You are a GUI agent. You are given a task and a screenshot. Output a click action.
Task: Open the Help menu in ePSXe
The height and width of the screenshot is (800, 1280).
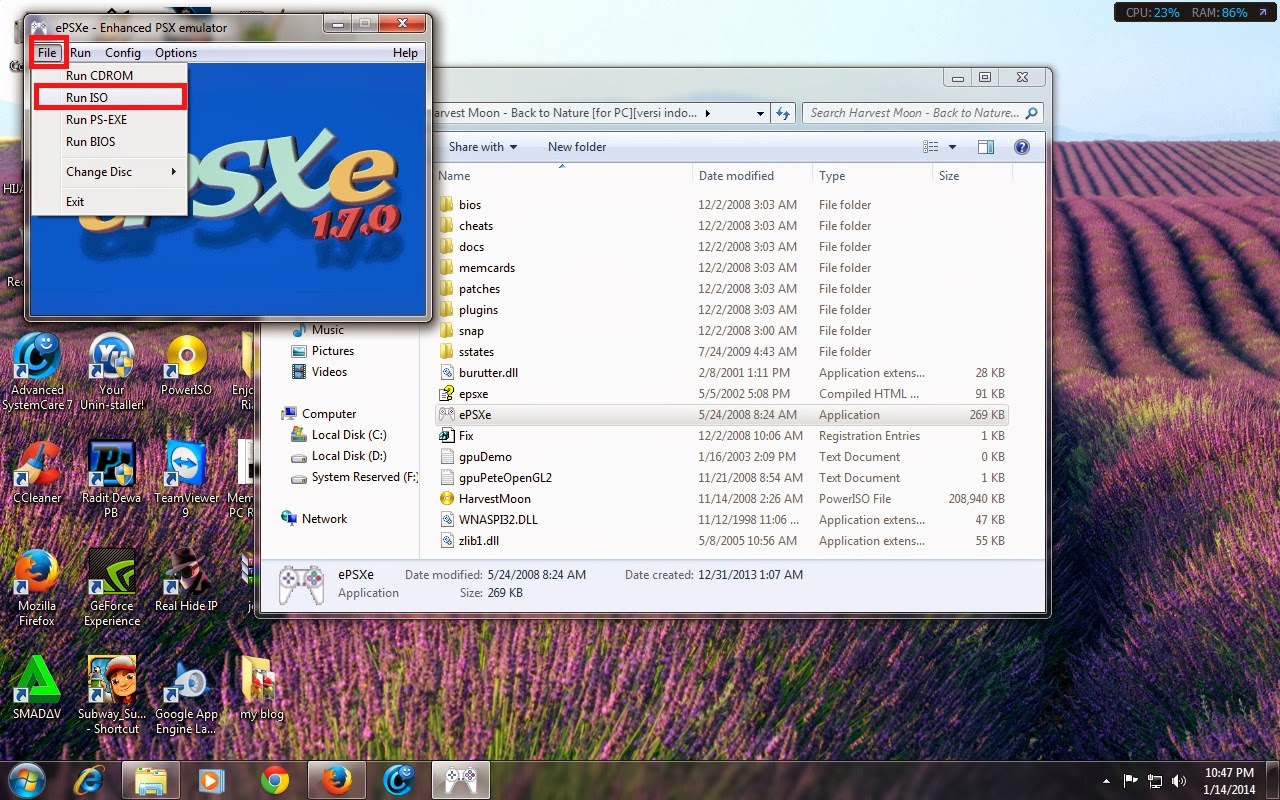[x=405, y=53]
